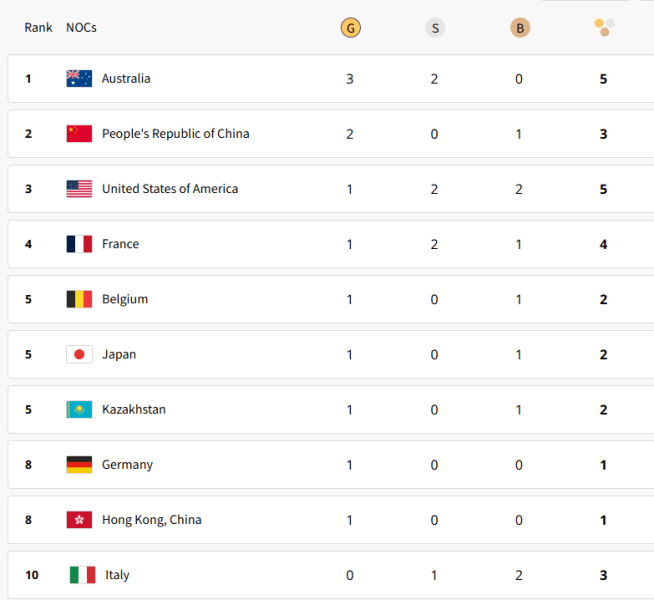Open the Germany country link
This screenshot has height=600, width=654.
click(127, 465)
